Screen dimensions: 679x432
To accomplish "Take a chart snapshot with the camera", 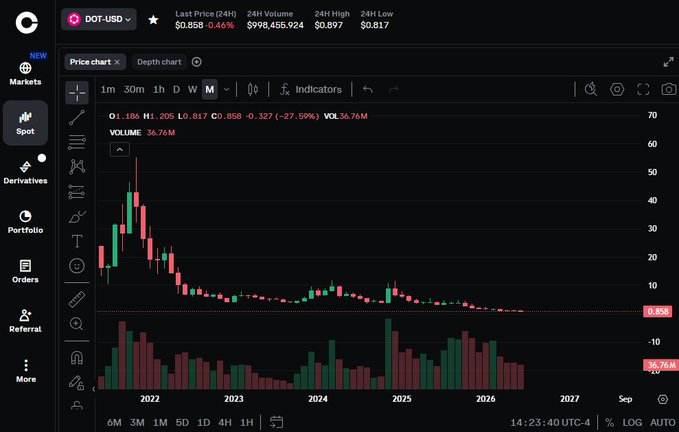I will [x=669, y=90].
